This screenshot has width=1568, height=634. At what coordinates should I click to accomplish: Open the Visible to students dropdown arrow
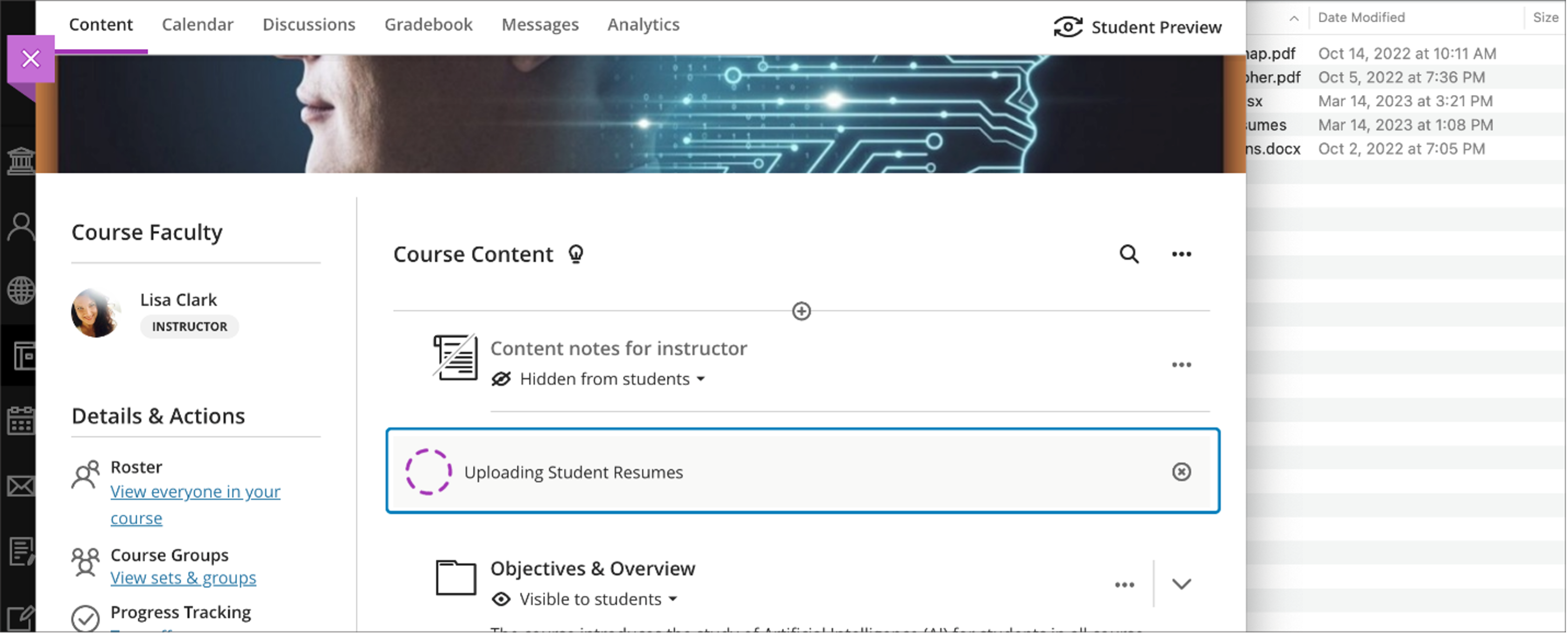(673, 599)
